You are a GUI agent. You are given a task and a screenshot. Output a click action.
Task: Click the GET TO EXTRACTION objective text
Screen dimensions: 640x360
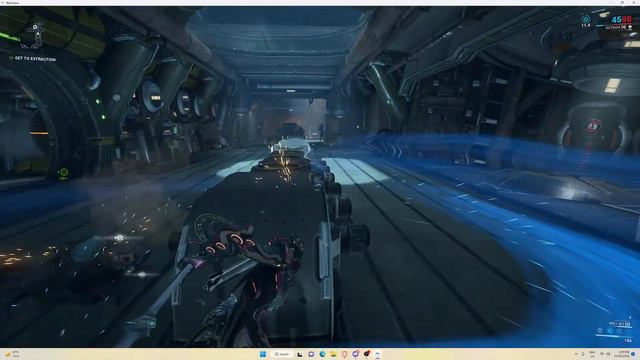point(35,59)
